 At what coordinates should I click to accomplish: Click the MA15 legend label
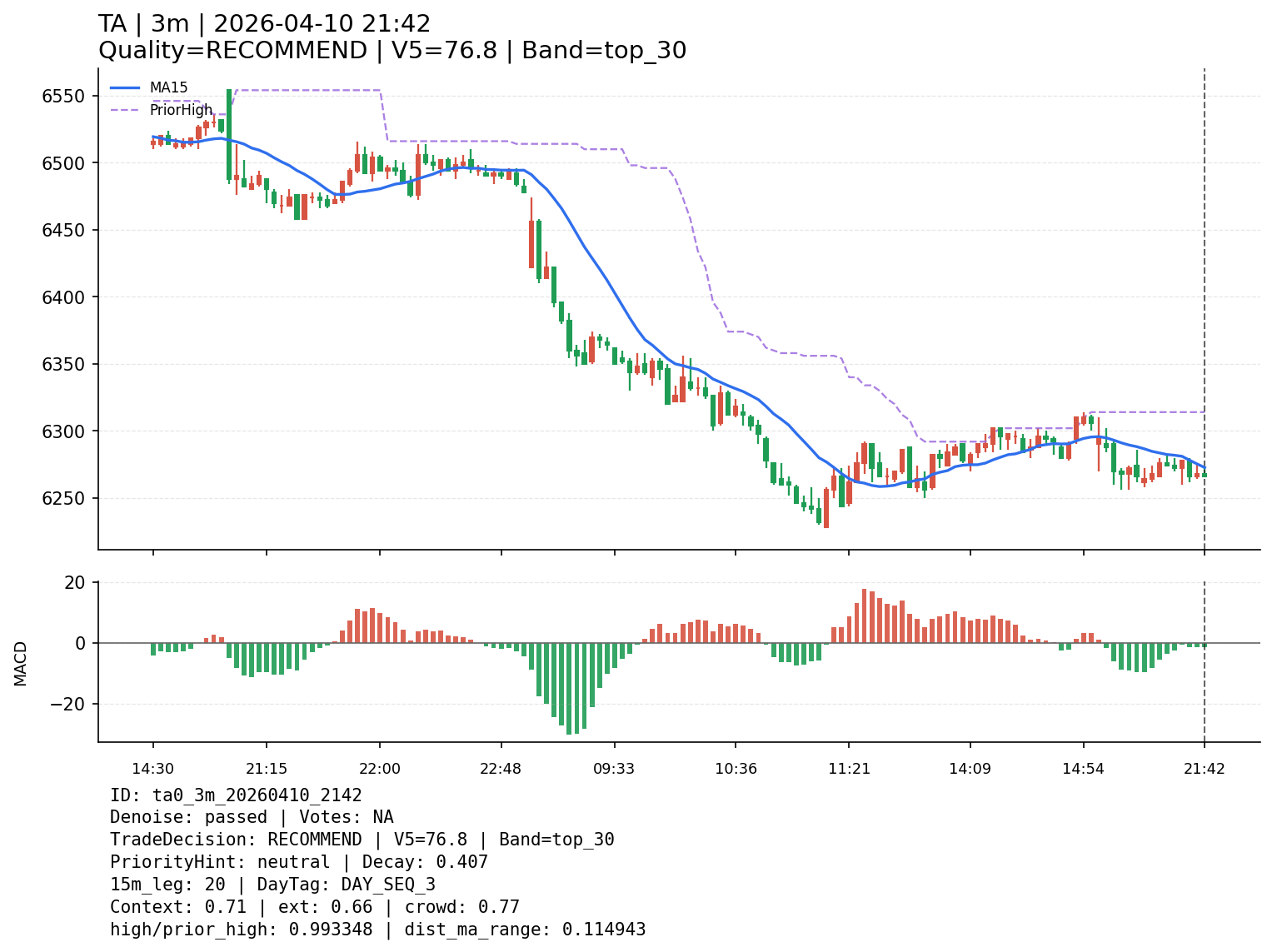click(x=168, y=87)
